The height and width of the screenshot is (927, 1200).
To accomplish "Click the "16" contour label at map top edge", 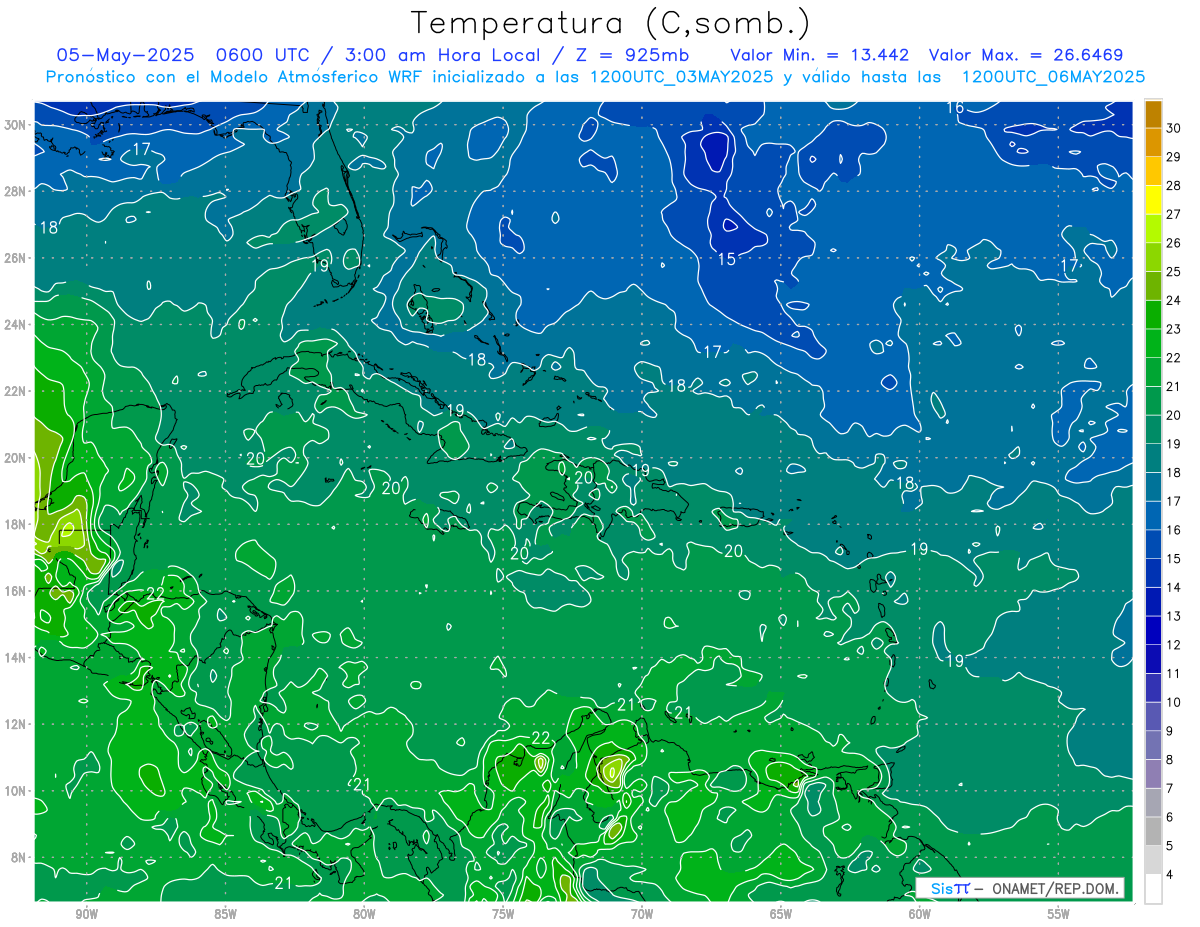I will click(x=955, y=108).
